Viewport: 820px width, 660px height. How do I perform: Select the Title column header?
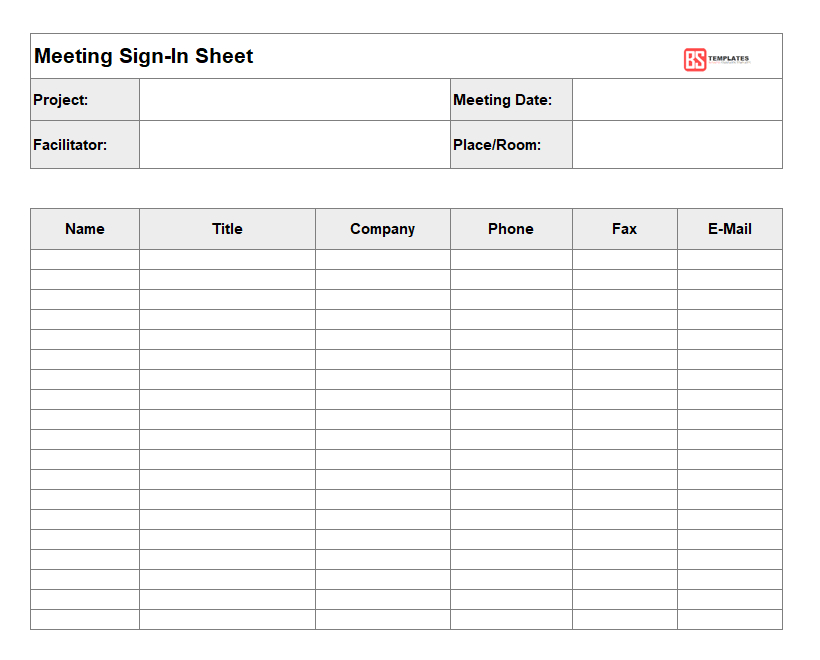(x=227, y=229)
